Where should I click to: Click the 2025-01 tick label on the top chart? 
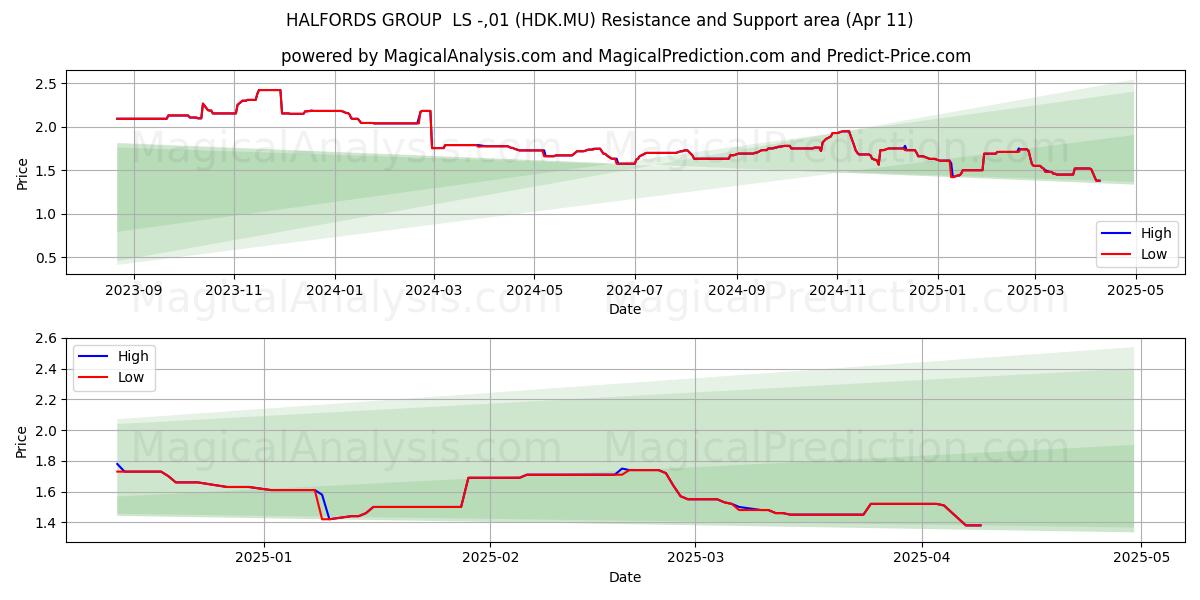(938, 290)
